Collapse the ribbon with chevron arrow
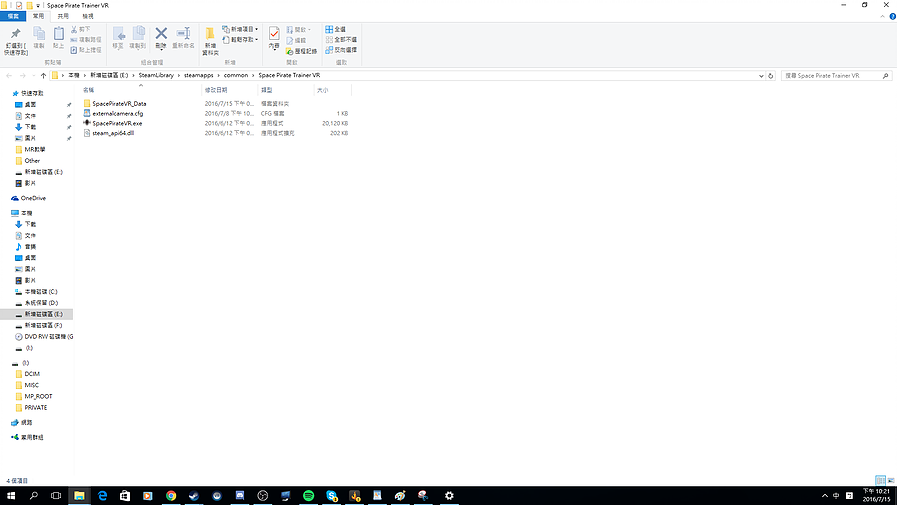 (x=882, y=17)
